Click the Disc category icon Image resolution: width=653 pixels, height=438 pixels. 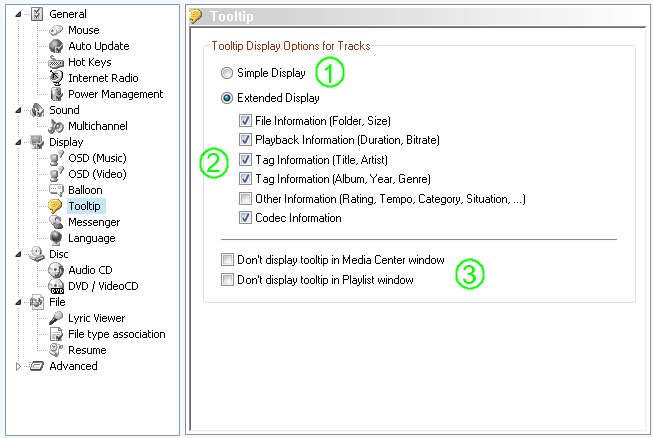pyautogui.click(x=37, y=254)
